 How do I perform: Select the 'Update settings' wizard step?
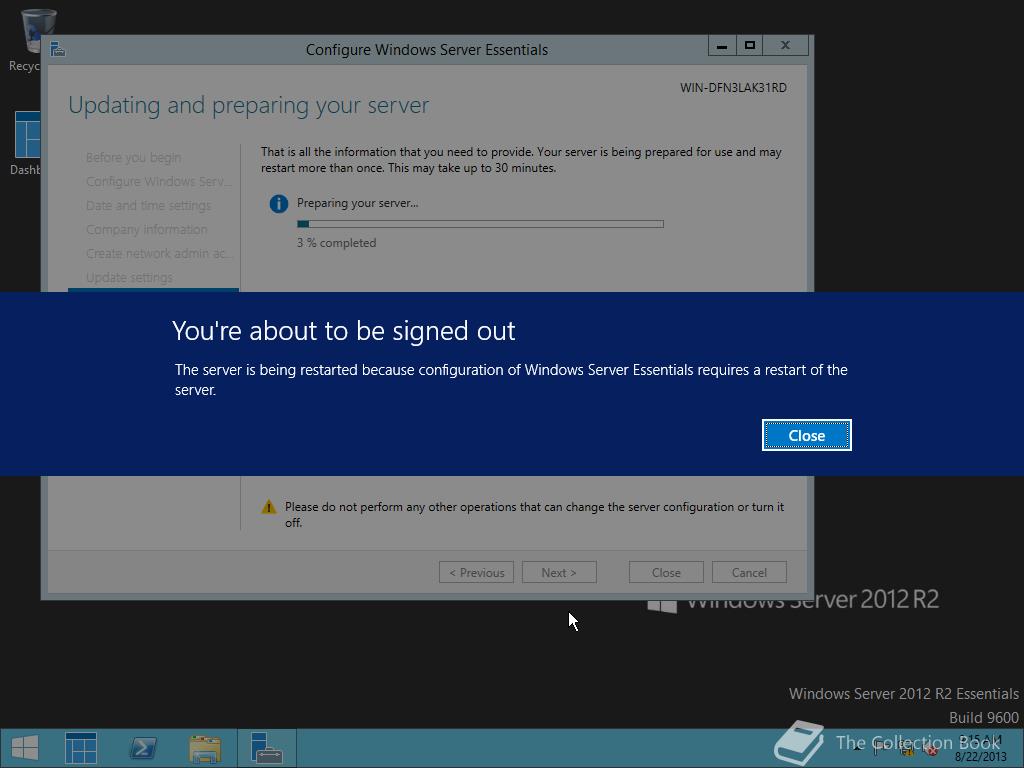(x=129, y=278)
